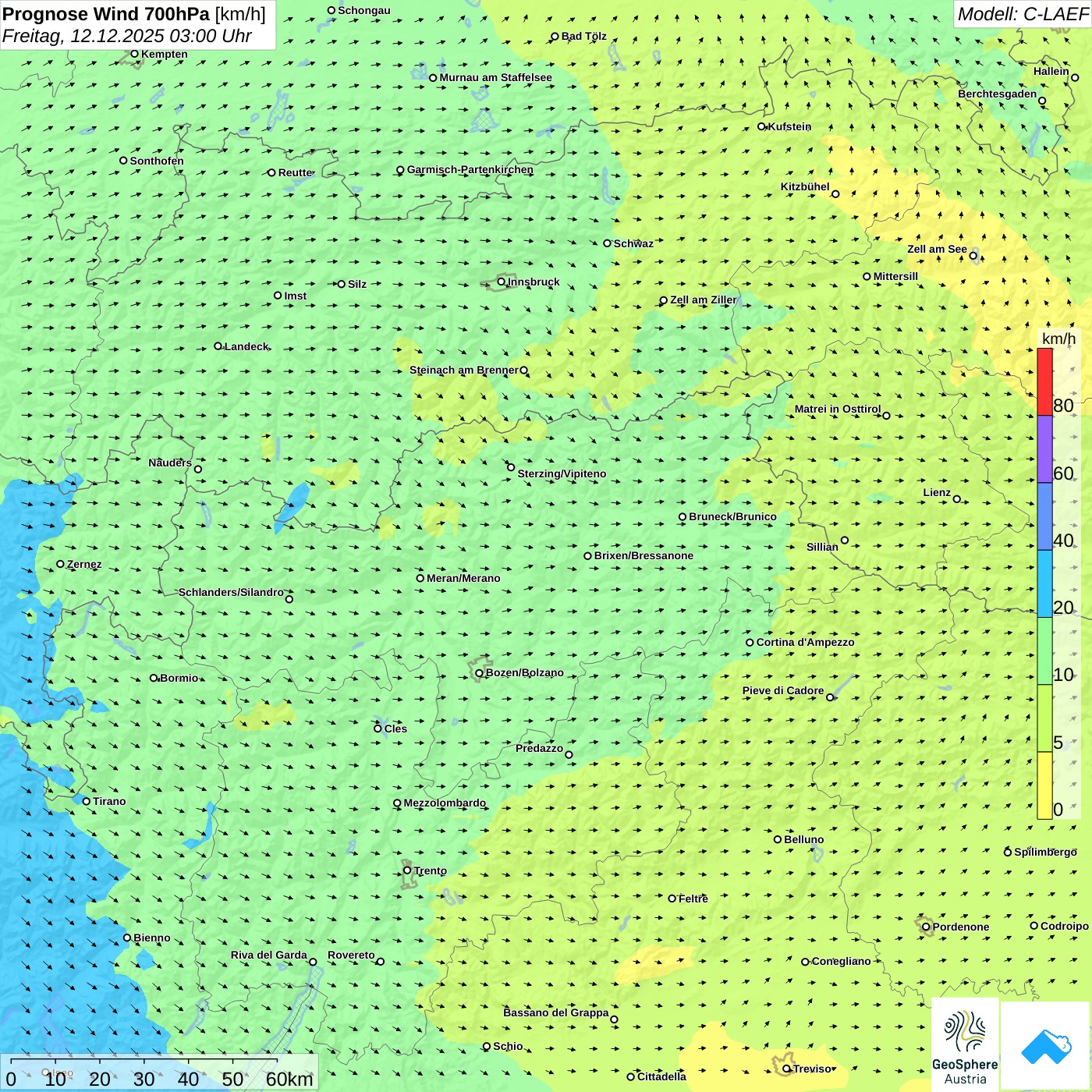Select the dark blue legend swatch above 40
This screenshot has height=1092, width=1092.
click(1044, 517)
